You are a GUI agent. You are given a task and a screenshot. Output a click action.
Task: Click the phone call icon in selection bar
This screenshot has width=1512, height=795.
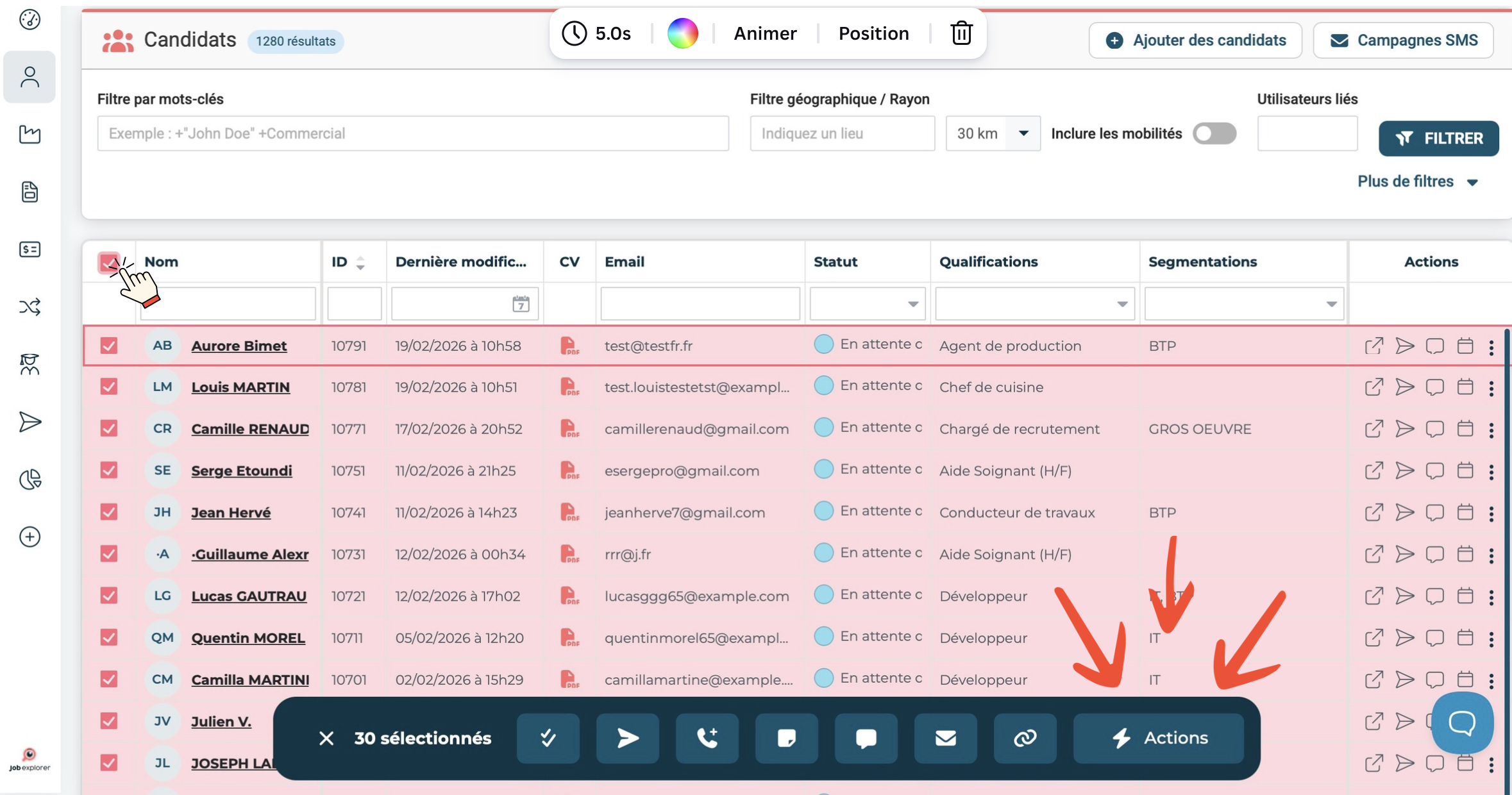pos(707,738)
